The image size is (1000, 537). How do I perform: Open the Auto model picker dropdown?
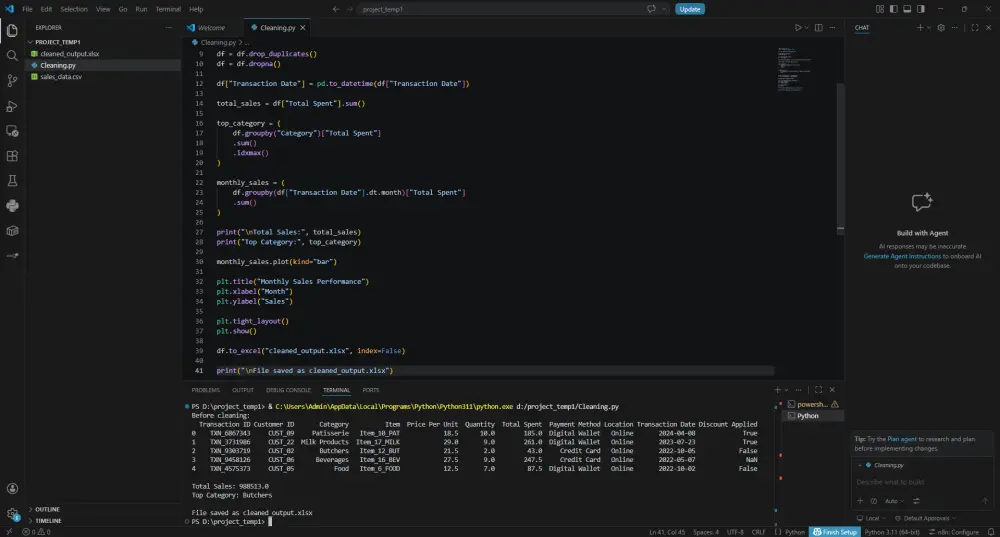894,501
